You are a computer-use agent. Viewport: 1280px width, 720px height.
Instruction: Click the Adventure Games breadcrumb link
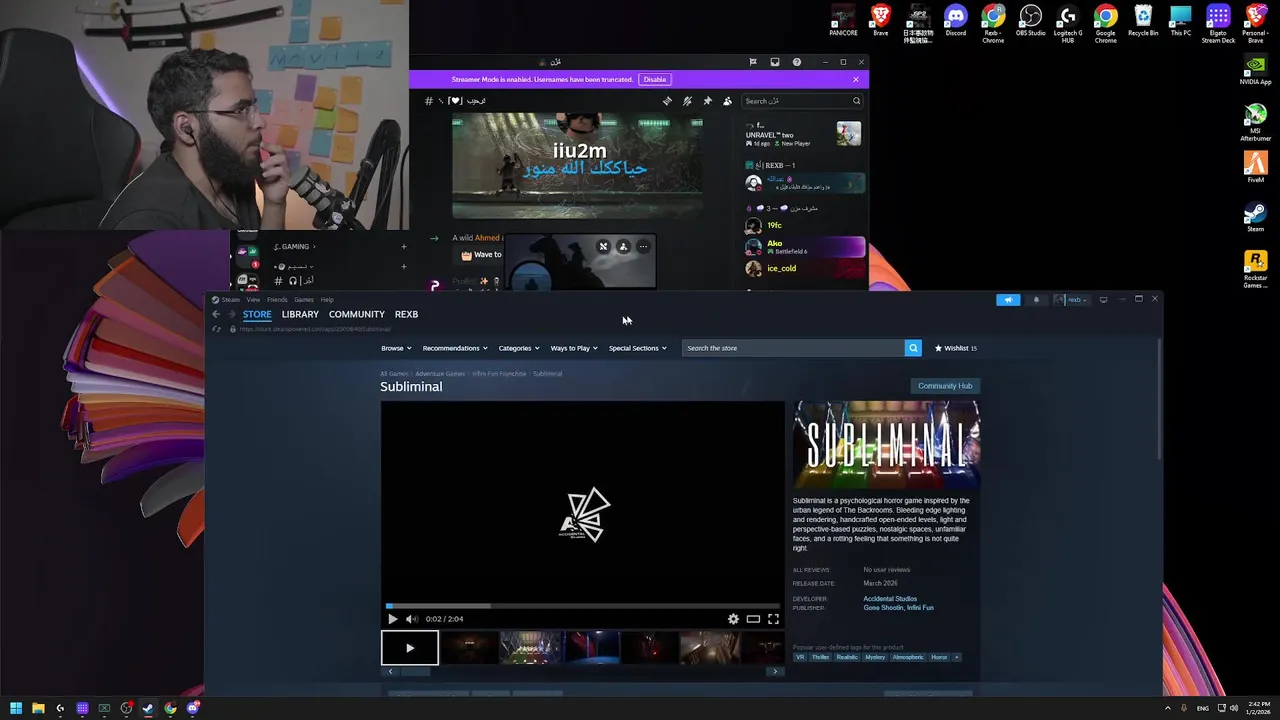click(440, 374)
